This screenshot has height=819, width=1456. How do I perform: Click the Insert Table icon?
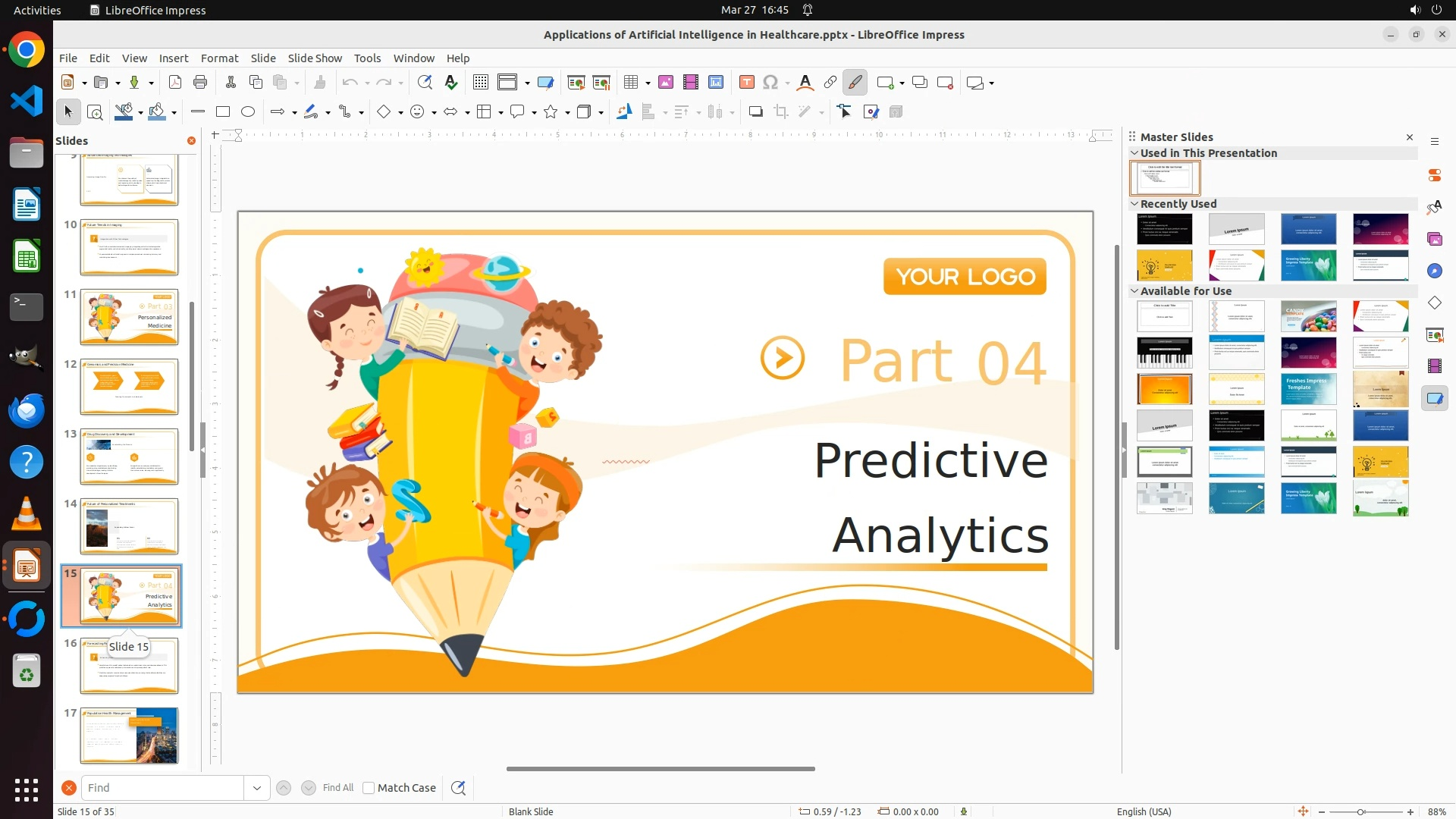point(630,83)
